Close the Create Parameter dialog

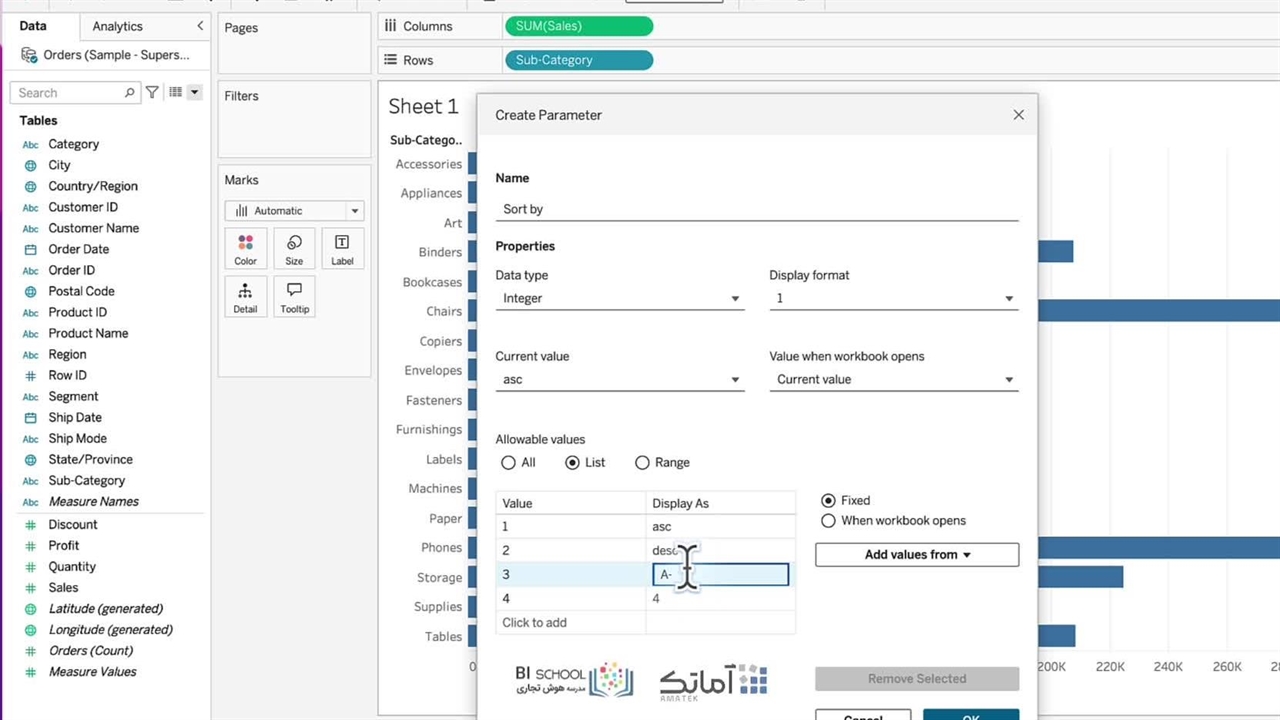(1018, 115)
